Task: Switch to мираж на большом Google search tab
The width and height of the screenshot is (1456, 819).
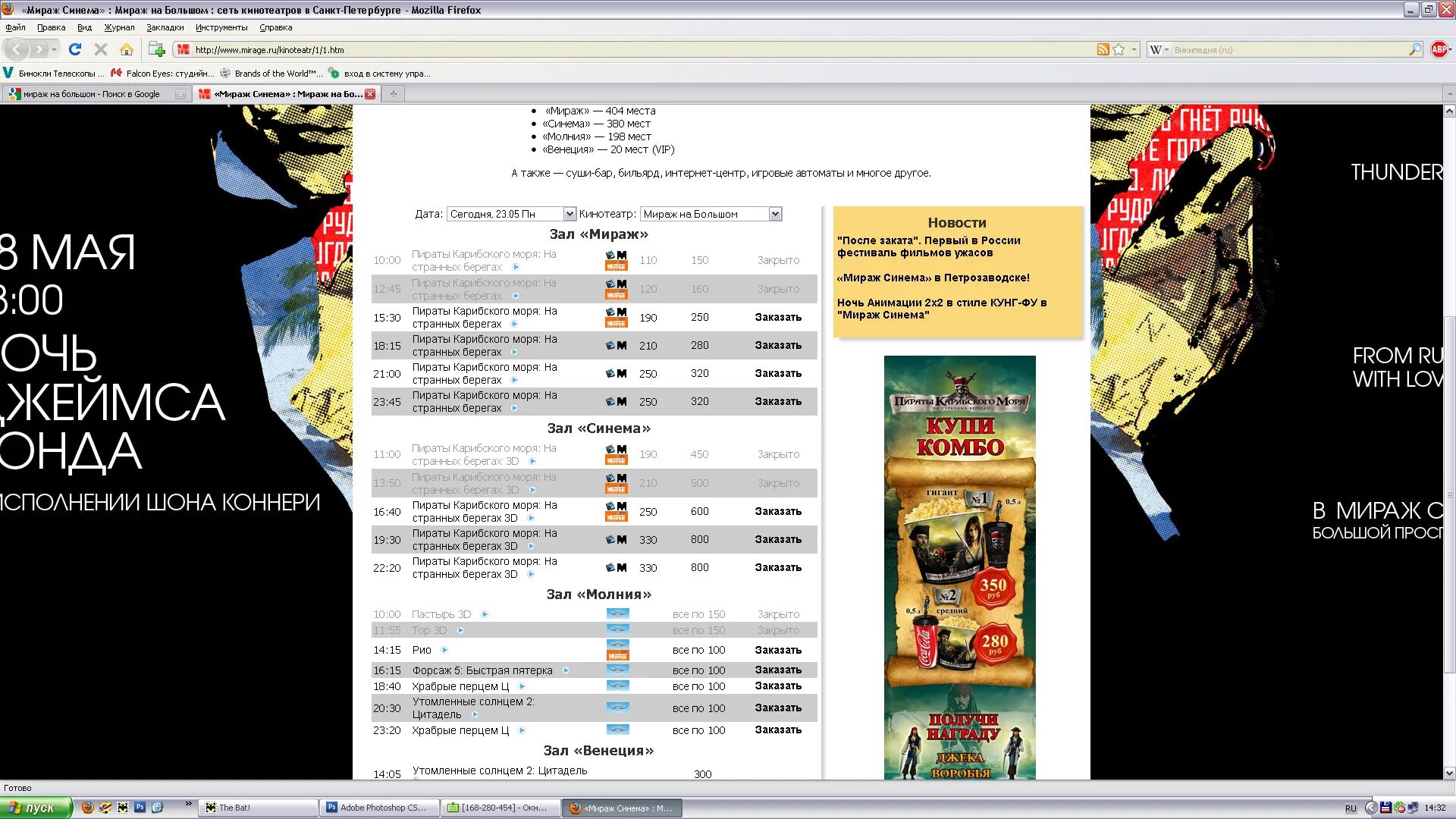Action: pyautogui.click(x=96, y=94)
